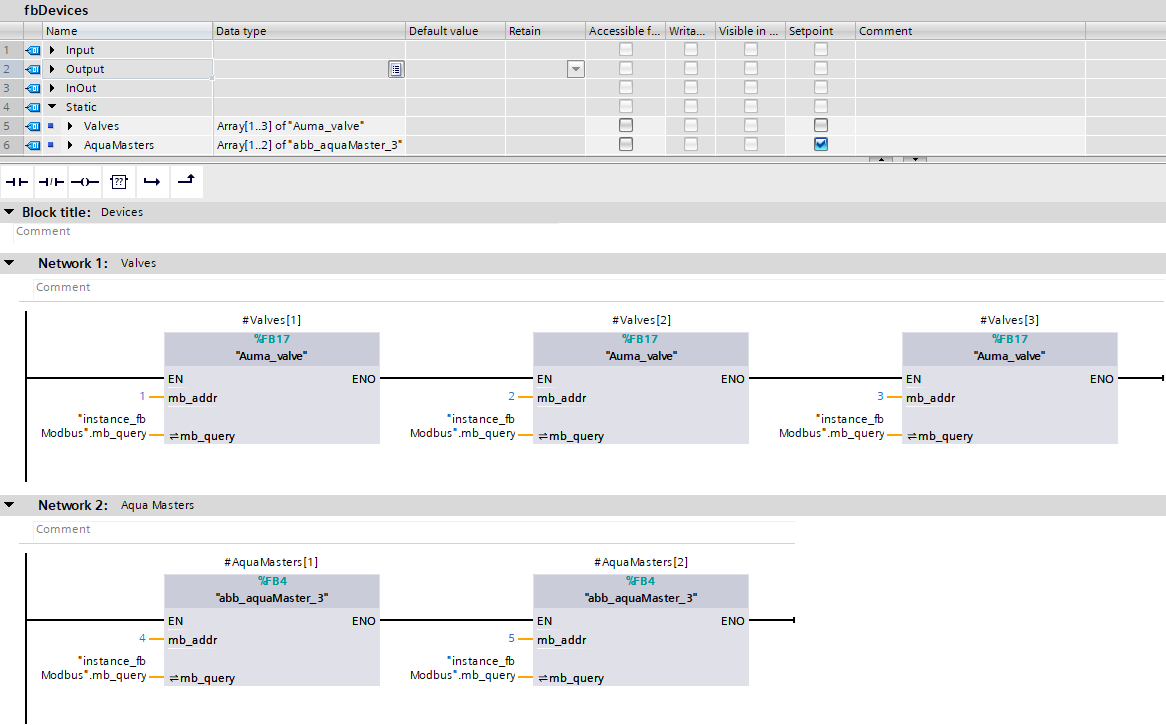
Task: Select the #Valves[1] function block
Action: tap(271, 388)
